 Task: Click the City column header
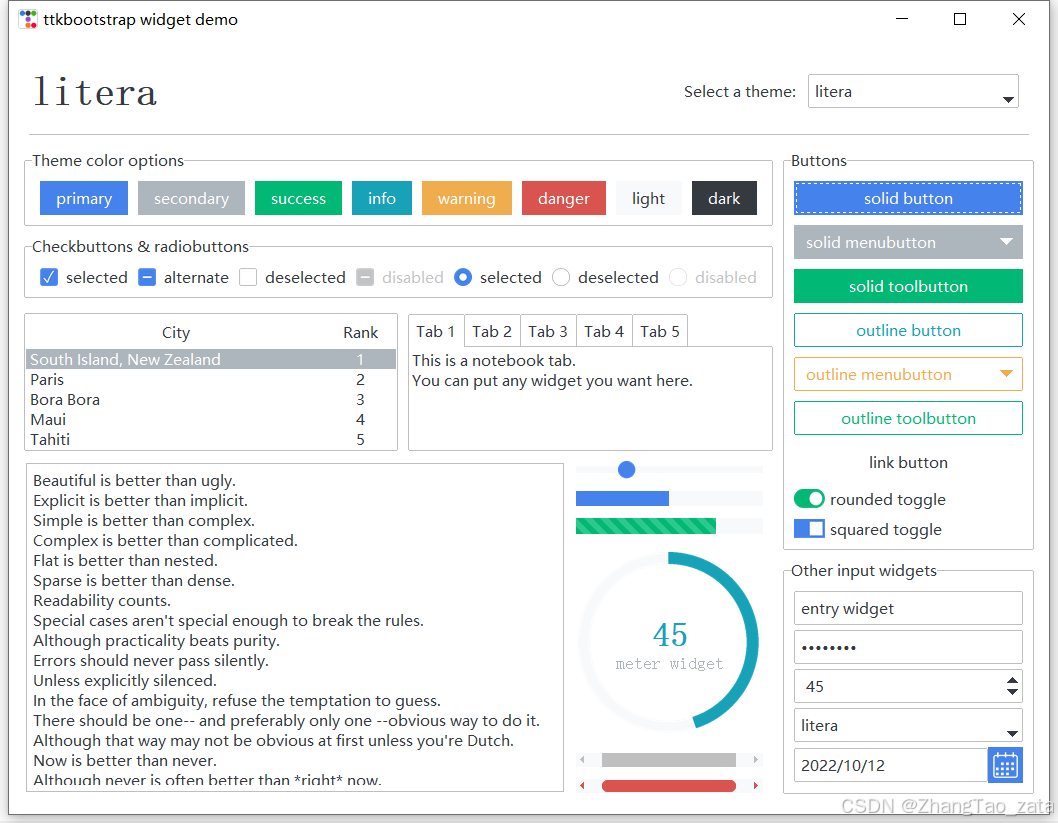point(176,333)
